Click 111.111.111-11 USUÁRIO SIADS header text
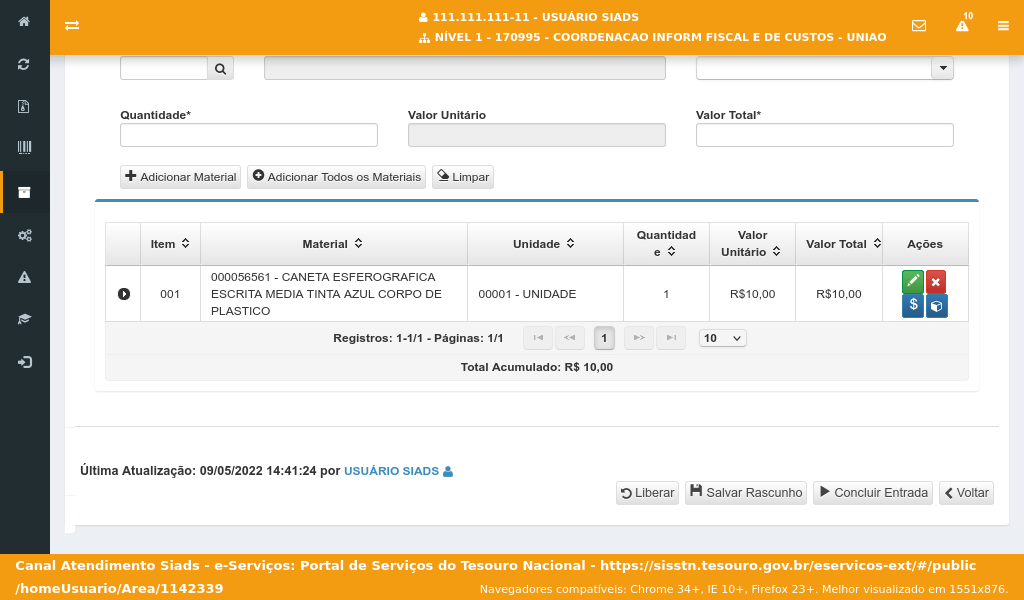The height and width of the screenshot is (600, 1024). click(536, 17)
